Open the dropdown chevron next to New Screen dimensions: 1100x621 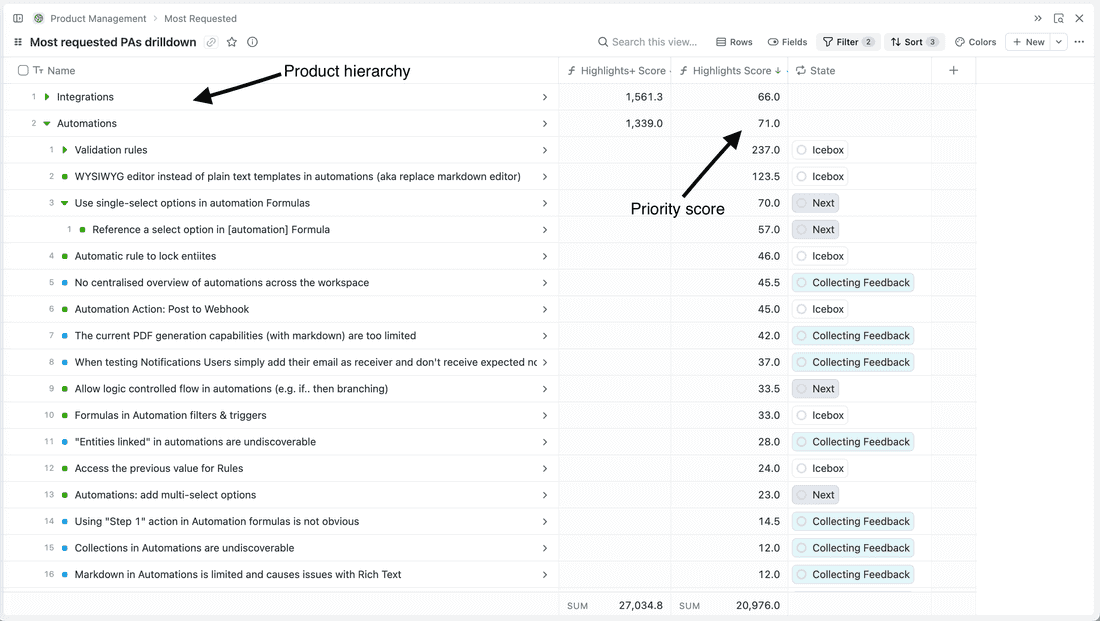pos(1058,42)
